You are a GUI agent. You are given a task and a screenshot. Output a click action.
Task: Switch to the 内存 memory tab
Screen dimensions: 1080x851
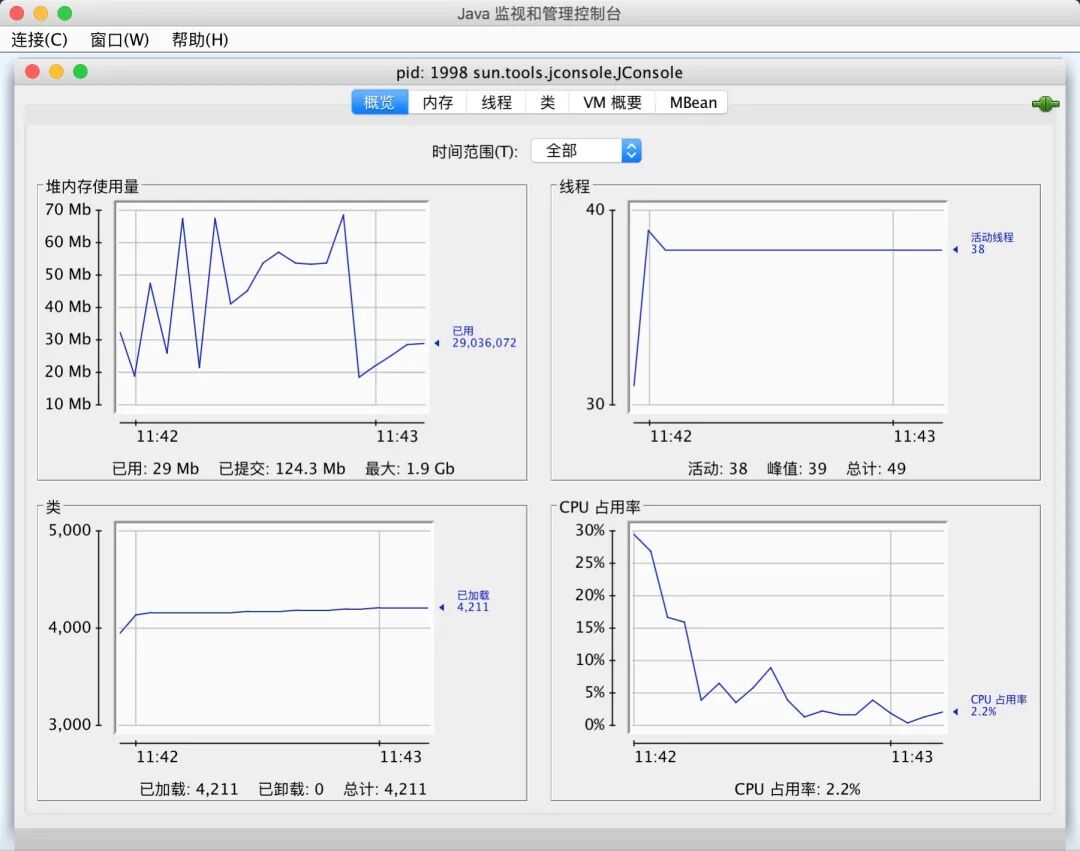437,103
